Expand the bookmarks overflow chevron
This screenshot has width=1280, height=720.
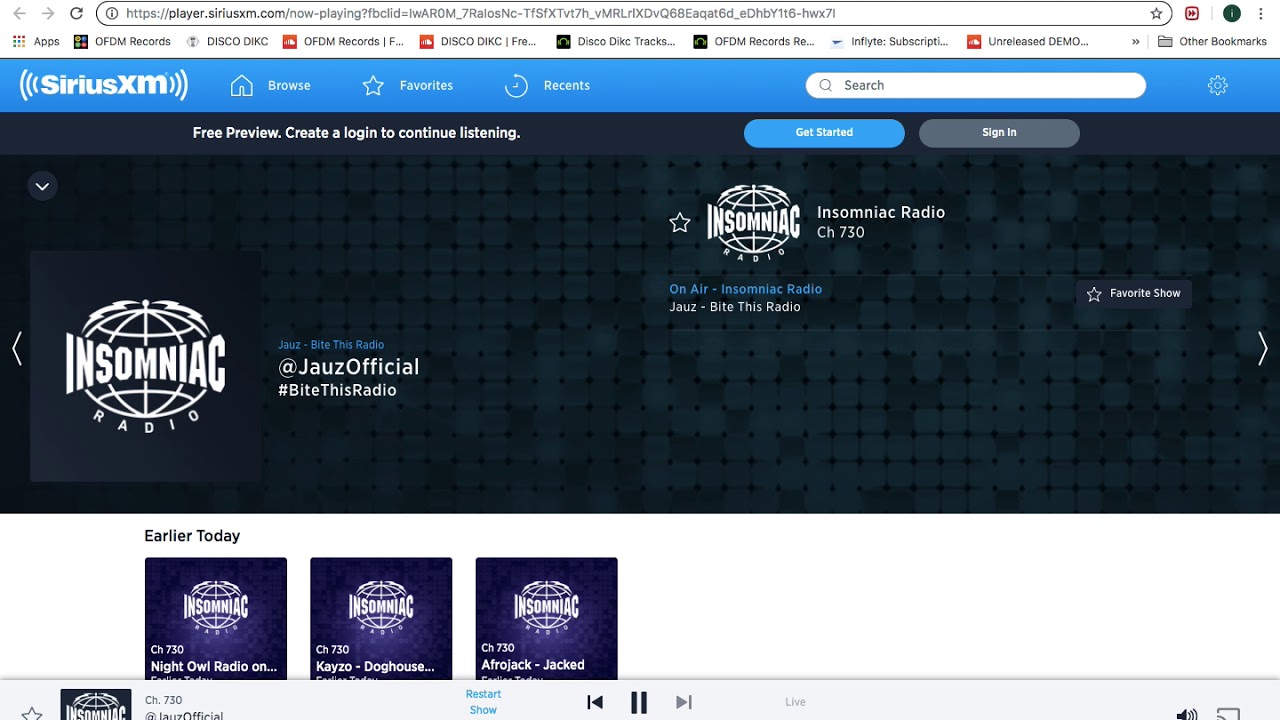(1136, 42)
